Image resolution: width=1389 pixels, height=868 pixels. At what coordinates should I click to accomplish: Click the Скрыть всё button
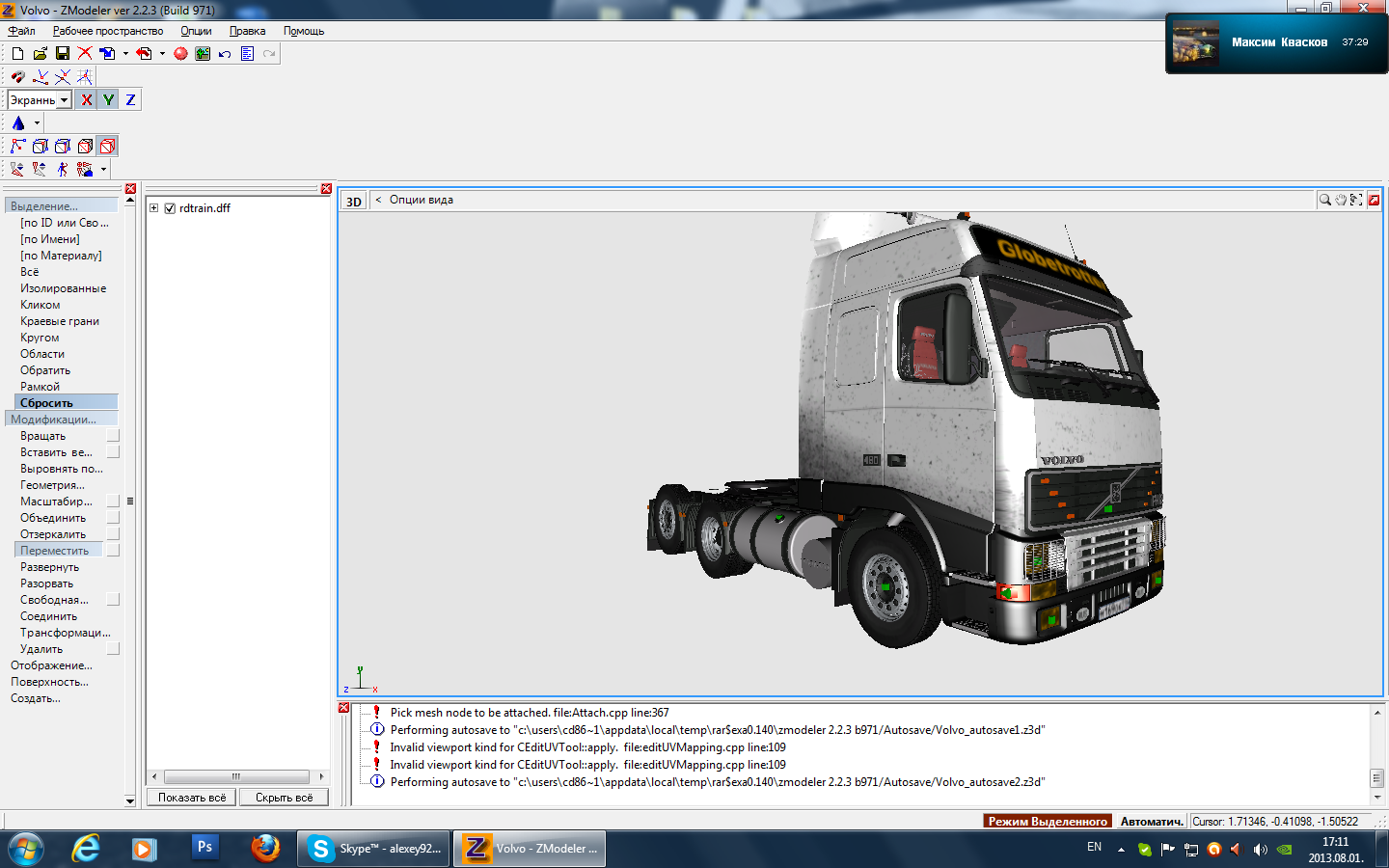tap(285, 798)
